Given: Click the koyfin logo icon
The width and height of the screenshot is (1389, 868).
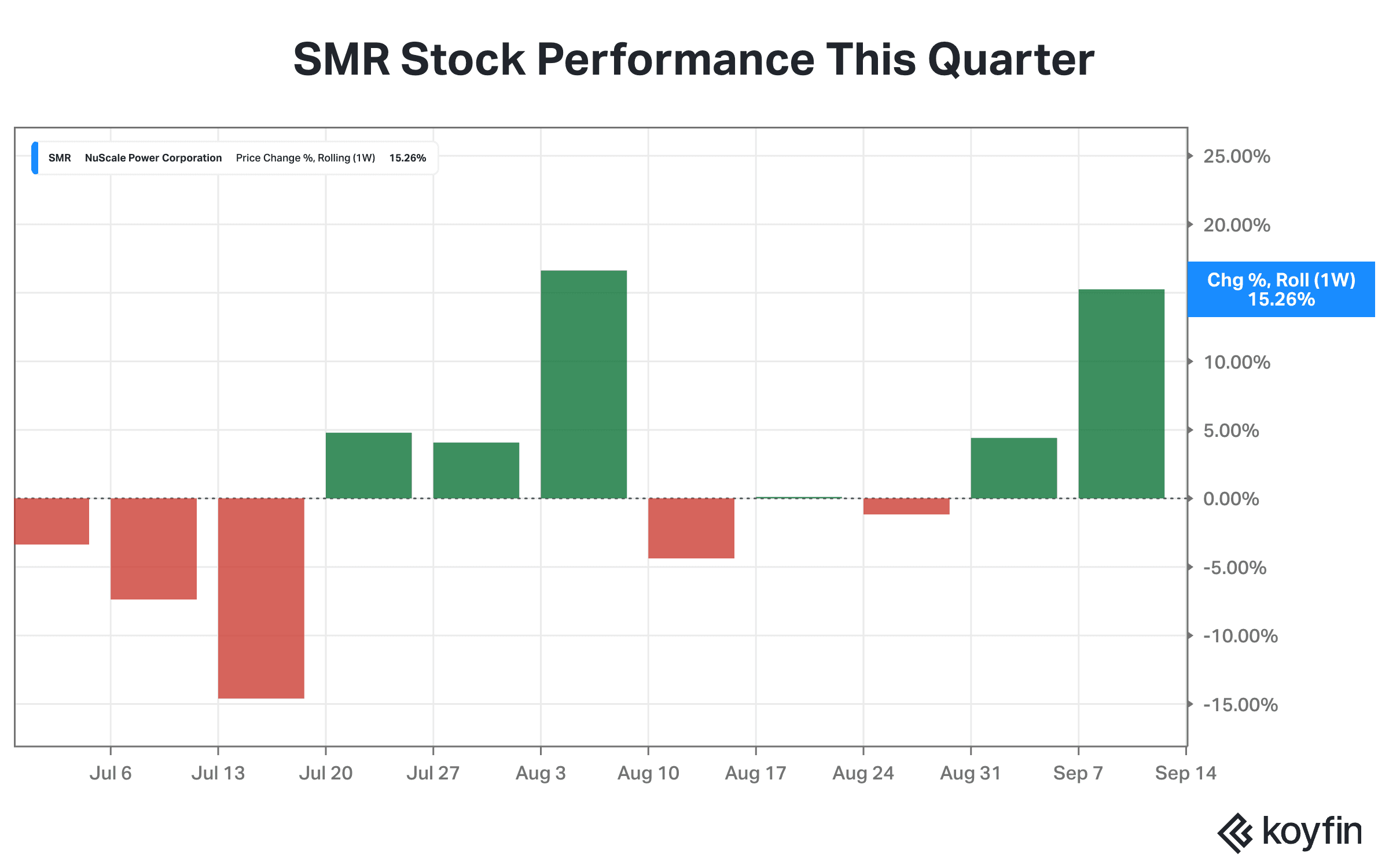Looking at the screenshot, I should point(1235,833).
